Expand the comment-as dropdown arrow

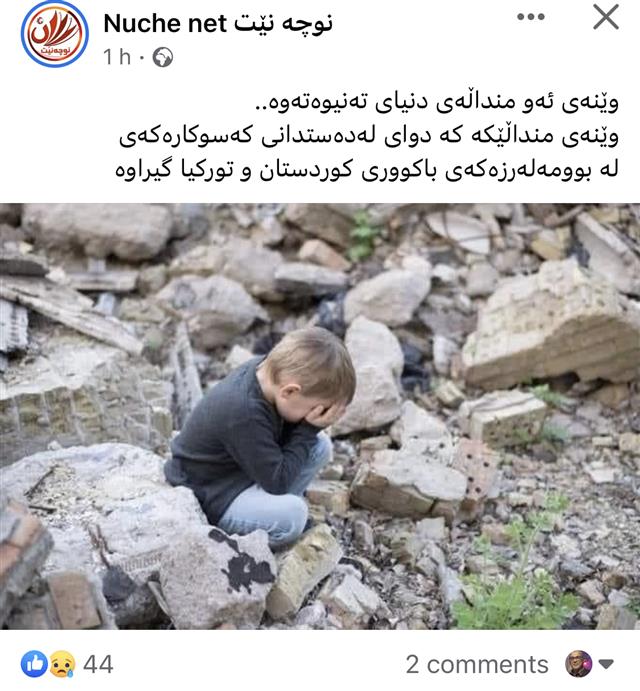click(607, 664)
